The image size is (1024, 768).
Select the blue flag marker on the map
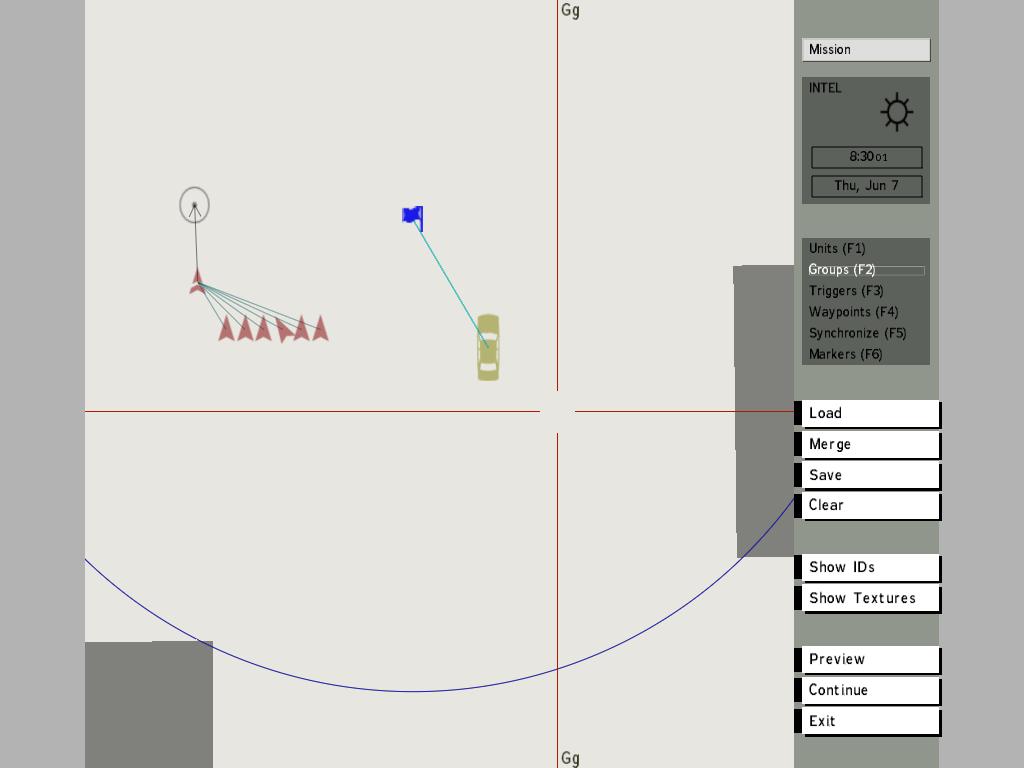413,218
